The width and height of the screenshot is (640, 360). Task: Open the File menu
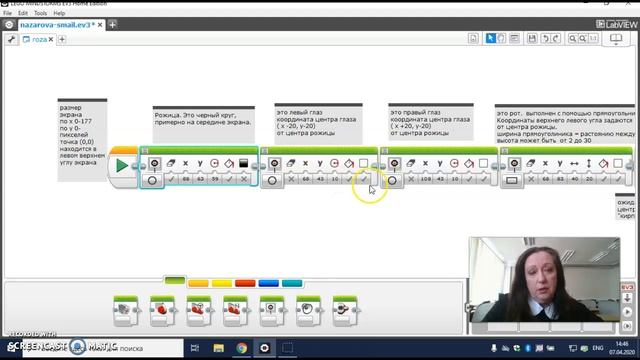tap(7, 13)
